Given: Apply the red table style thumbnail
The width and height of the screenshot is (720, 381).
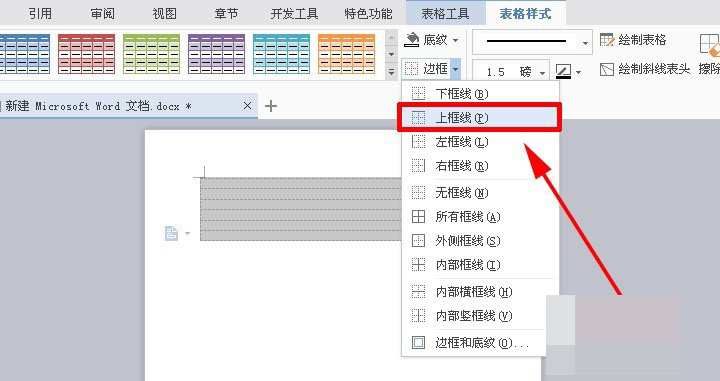Looking at the screenshot, I should pos(86,54).
